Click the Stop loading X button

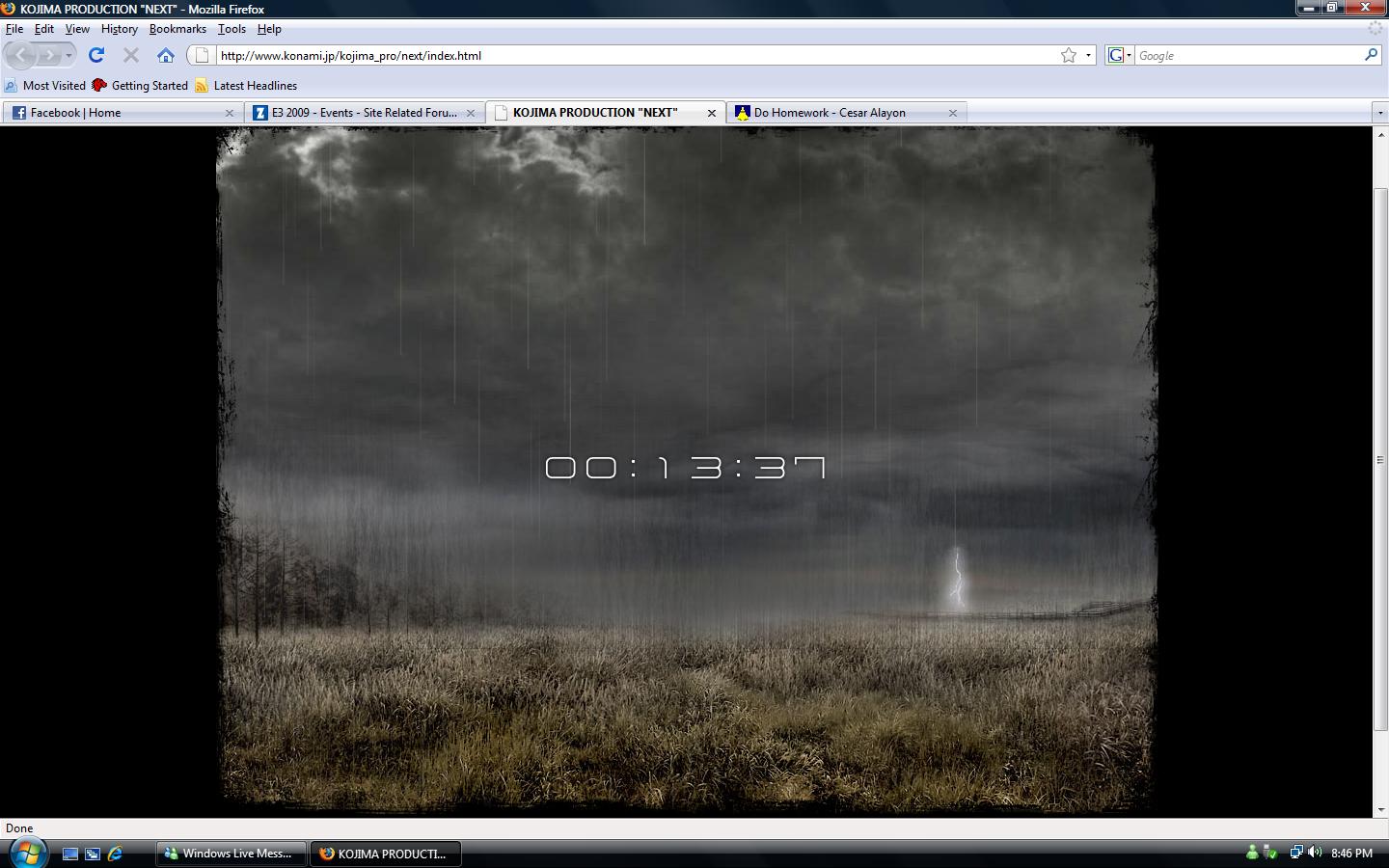tap(131, 55)
